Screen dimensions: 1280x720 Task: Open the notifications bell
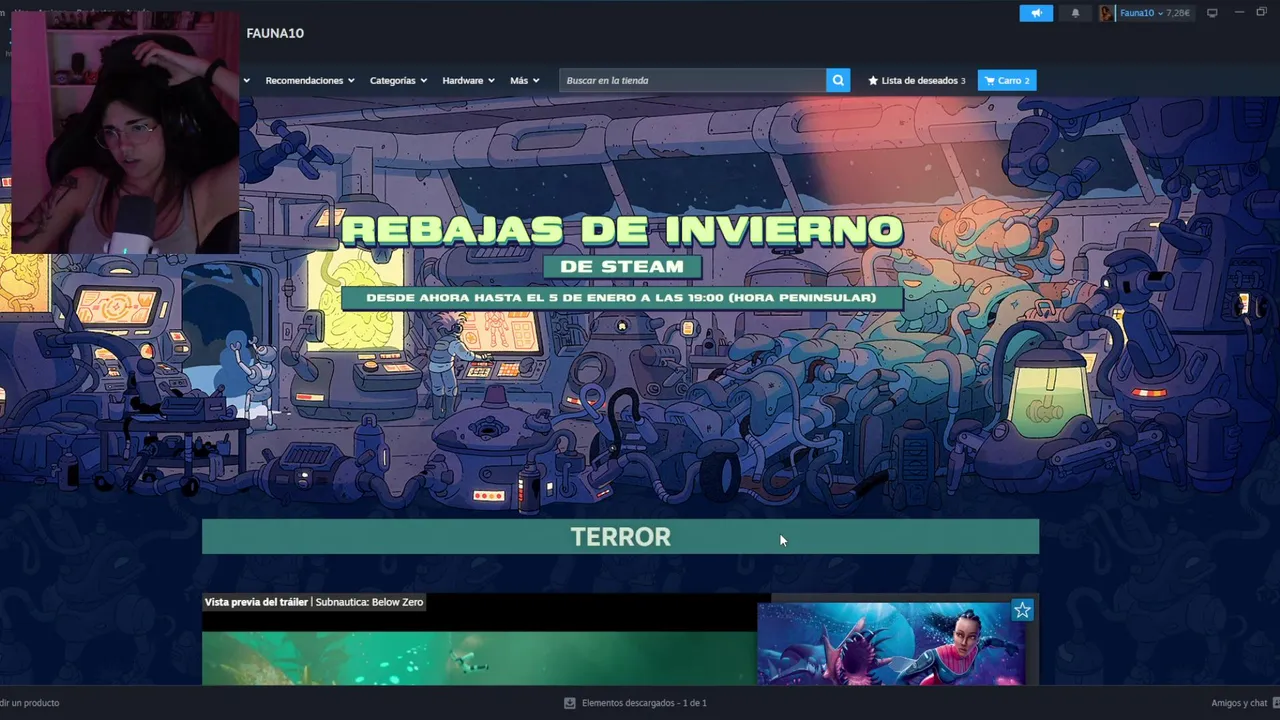pos(1075,13)
